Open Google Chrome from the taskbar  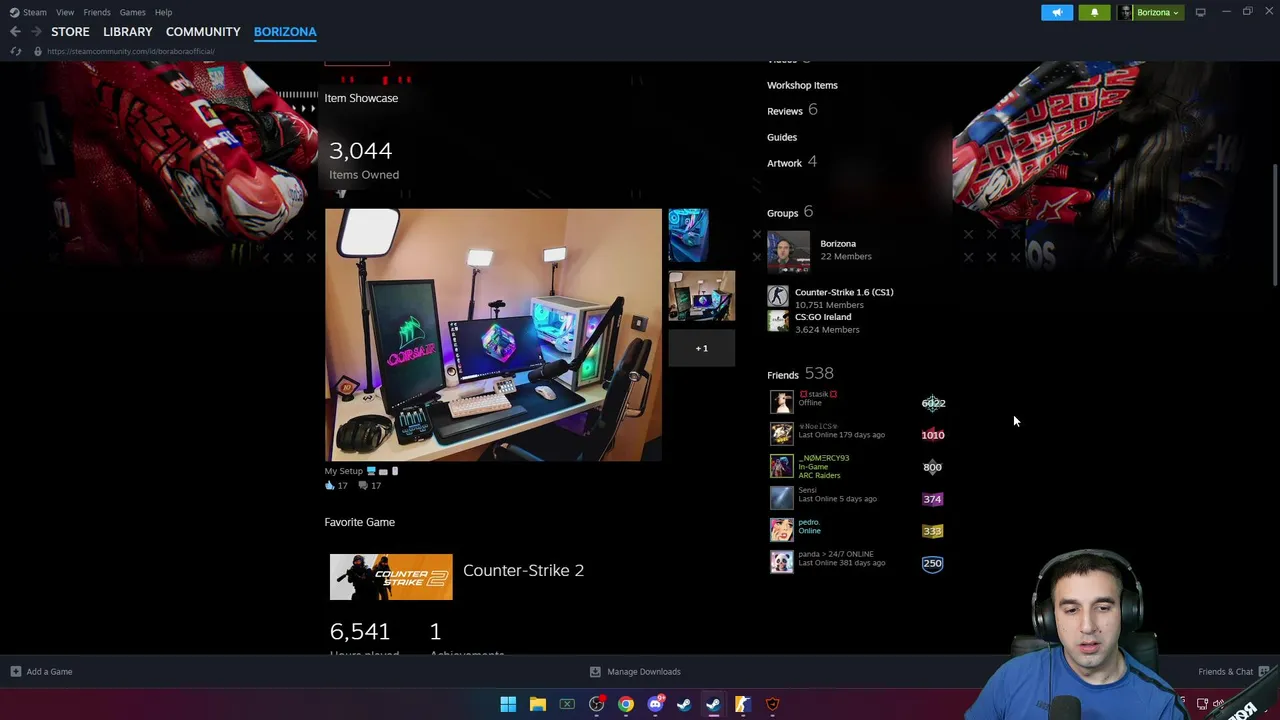coord(626,704)
